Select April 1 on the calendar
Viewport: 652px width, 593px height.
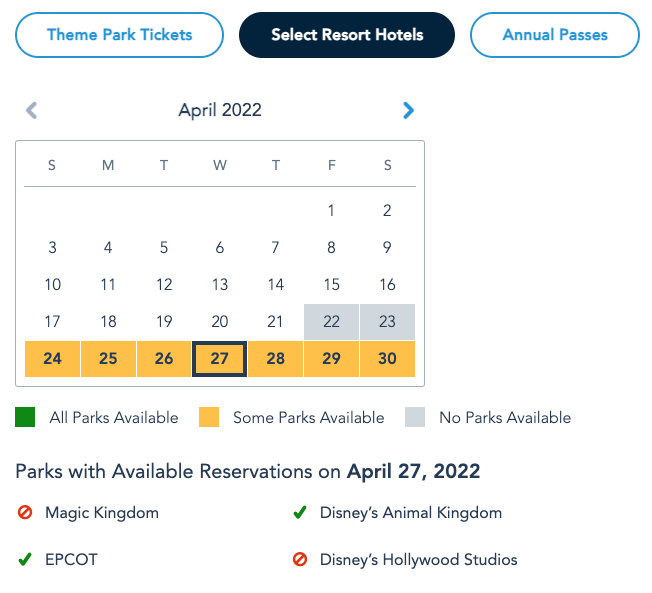(x=332, y=211)
